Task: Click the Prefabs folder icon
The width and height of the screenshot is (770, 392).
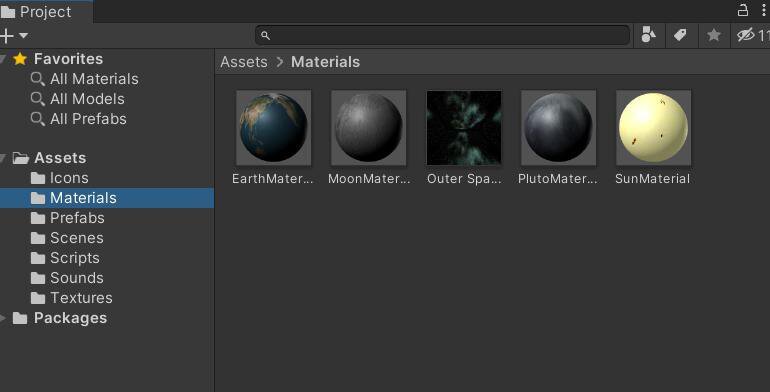Action: 38,218
